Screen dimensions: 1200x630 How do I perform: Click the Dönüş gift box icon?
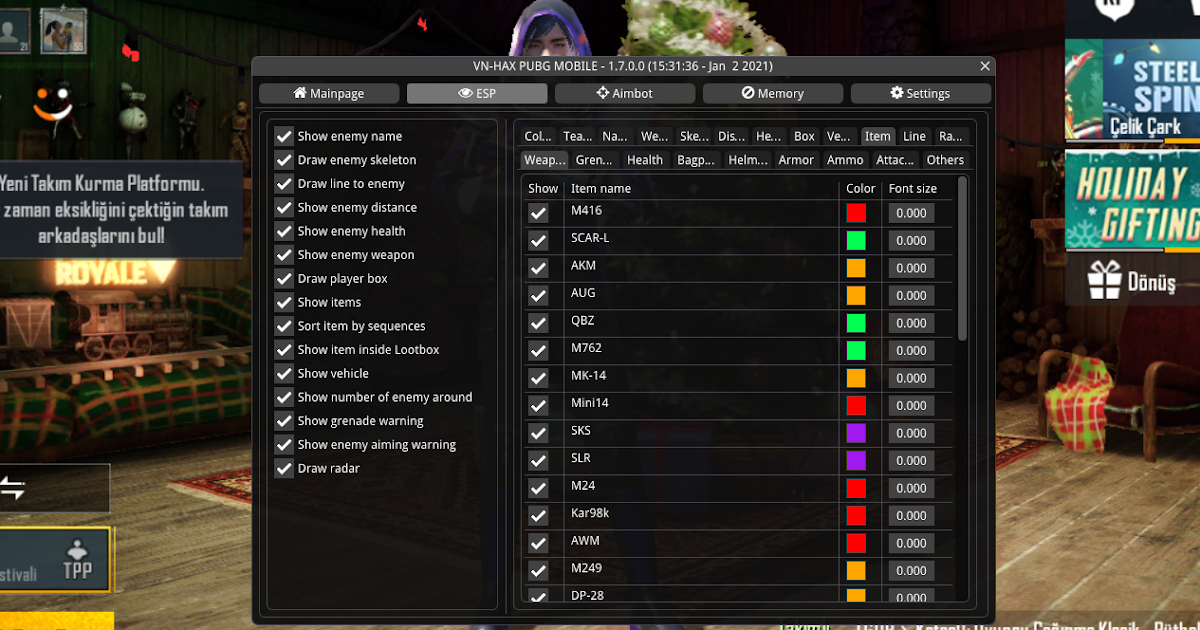tap(1105, 280)
